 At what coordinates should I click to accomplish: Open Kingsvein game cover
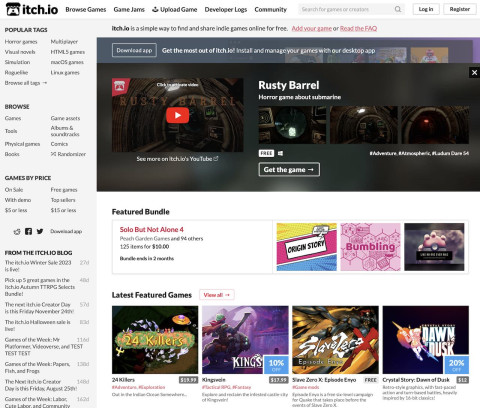pos(245,340)
